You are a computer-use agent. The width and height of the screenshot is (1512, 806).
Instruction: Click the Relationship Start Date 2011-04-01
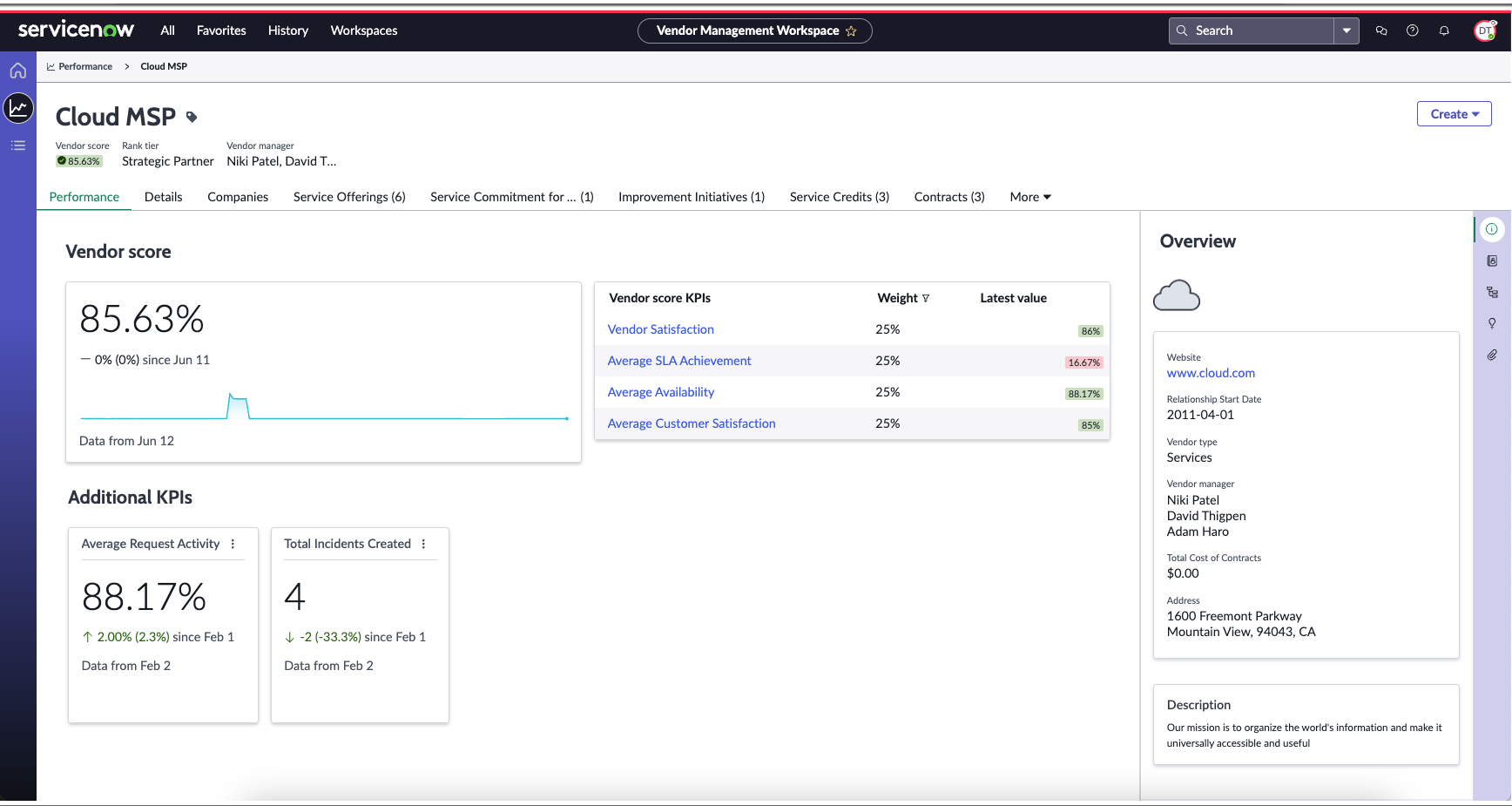click(1200, 415)
